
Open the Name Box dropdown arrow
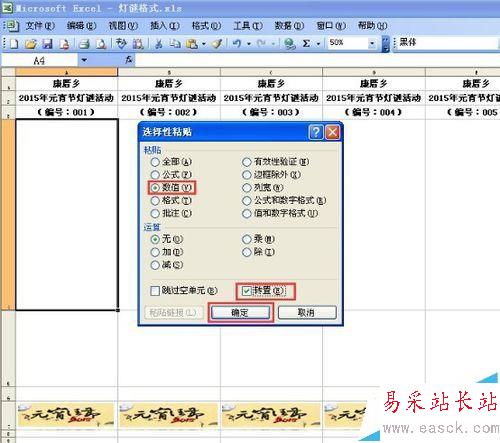pyautogui.click(x=84, y=60)
